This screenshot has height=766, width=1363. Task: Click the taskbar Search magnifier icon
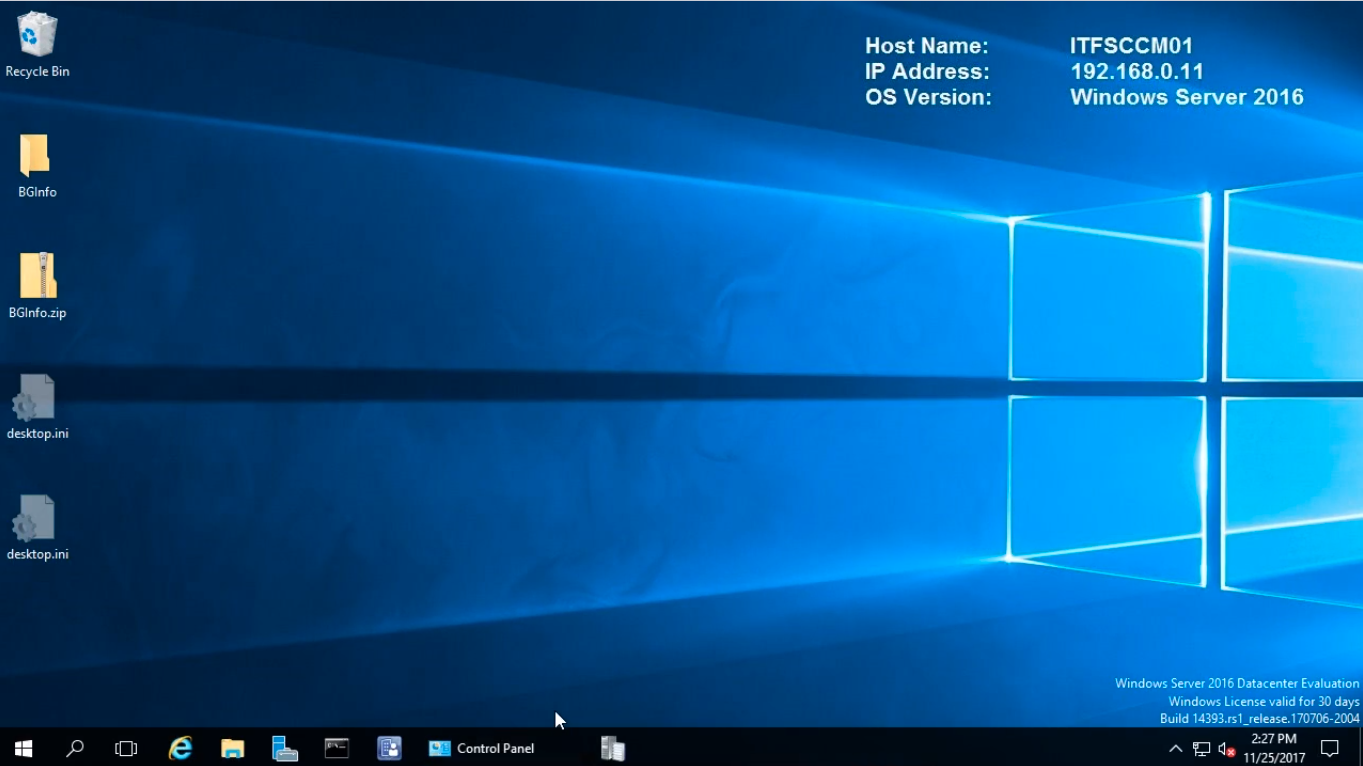click(75, 748)
